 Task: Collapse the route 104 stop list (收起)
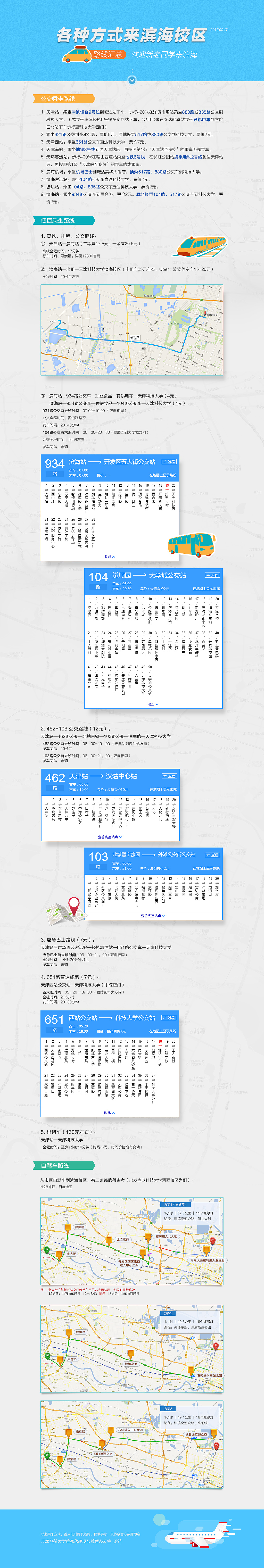click(x=153, y=704)
